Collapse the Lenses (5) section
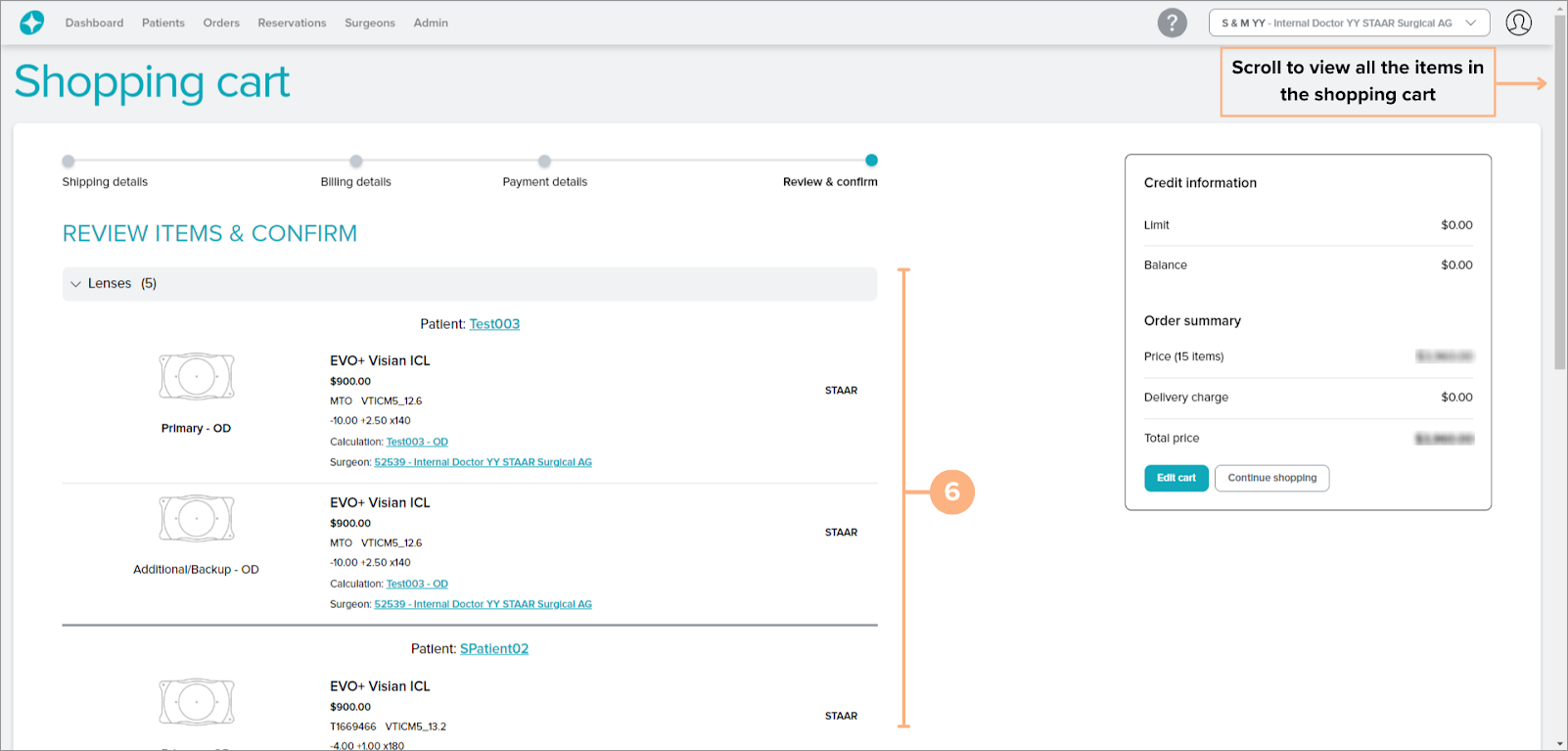 point(76,284)
